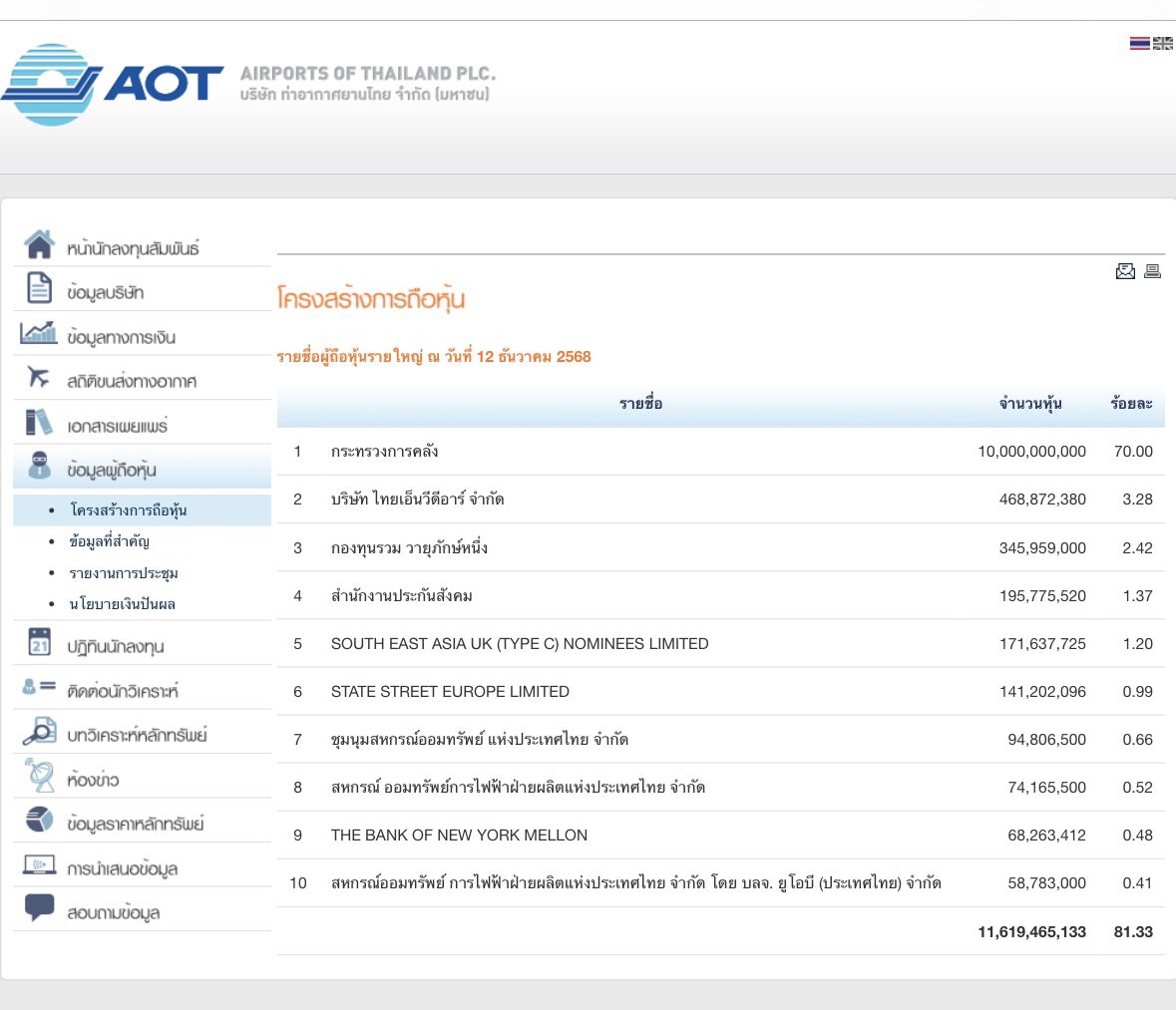1176x1010 pixels.
Task: Click the calendar icon for ปฏิทินนักลงทุน
Action: point(39,642)
